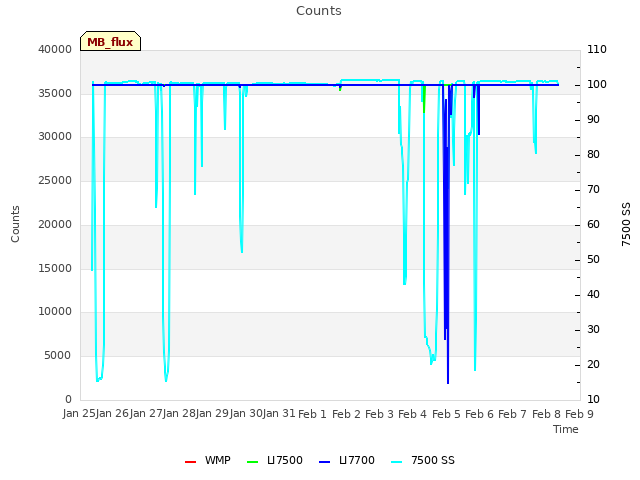Click the right 7500 SS axis label
This screenshot has height=480, width=640.
626,224
